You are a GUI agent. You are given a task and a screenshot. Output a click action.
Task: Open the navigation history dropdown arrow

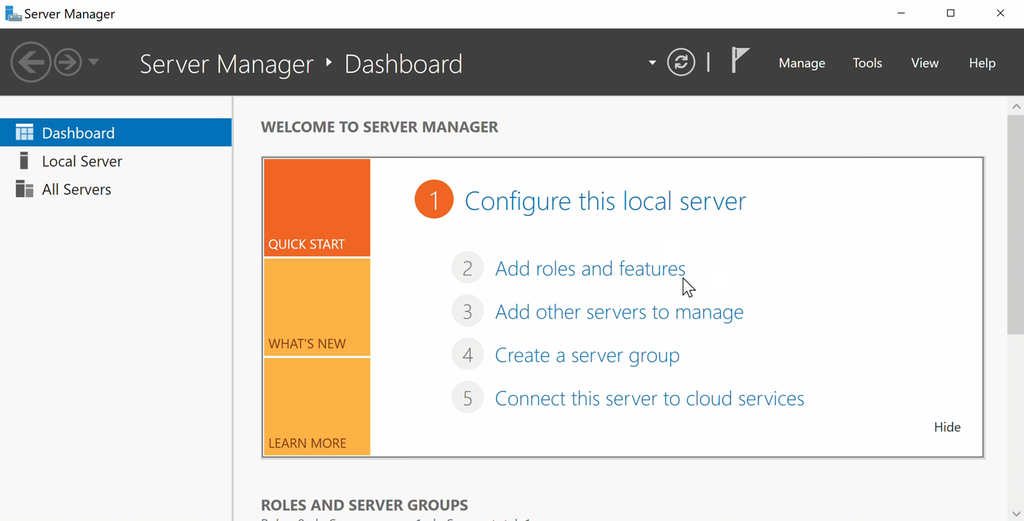point(93,62)
